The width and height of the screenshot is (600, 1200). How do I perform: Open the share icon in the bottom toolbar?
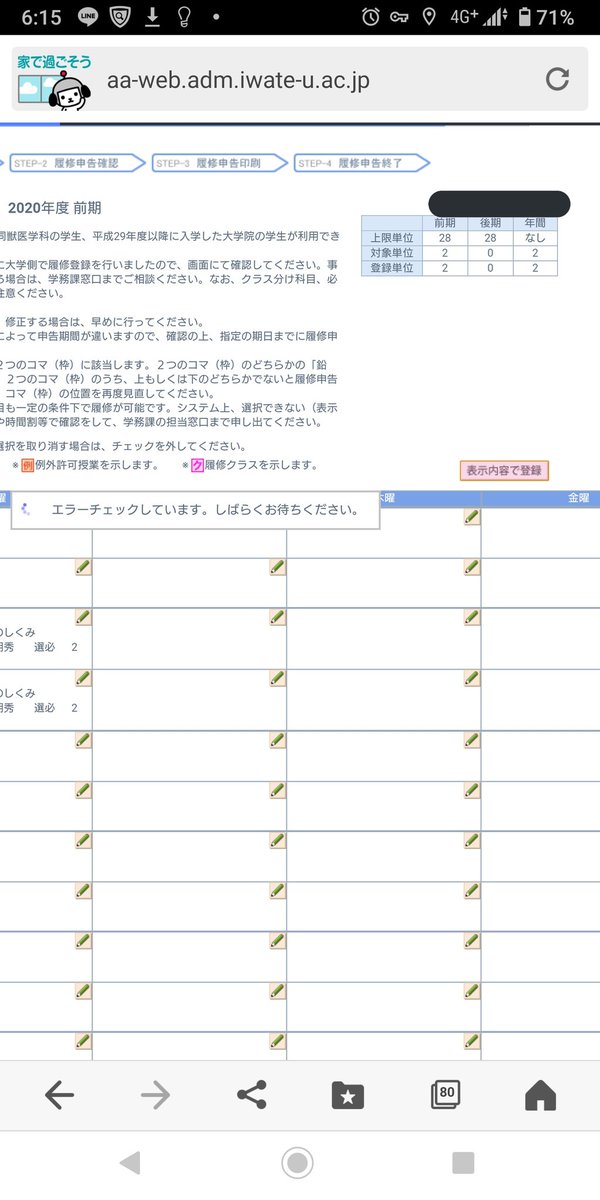(x=251, y=1095)
